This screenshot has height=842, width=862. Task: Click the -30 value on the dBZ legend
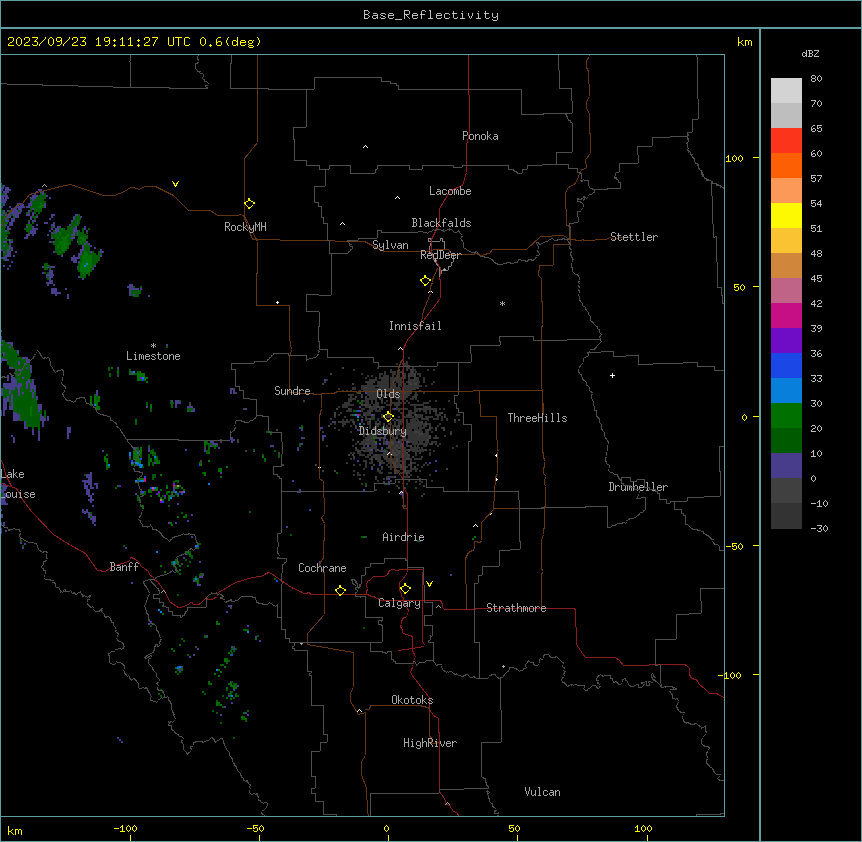pos(819,528)
